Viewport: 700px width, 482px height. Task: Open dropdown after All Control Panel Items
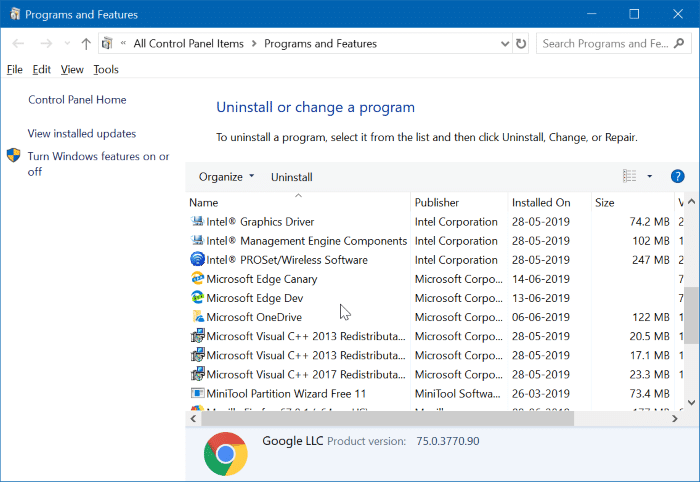254,44
